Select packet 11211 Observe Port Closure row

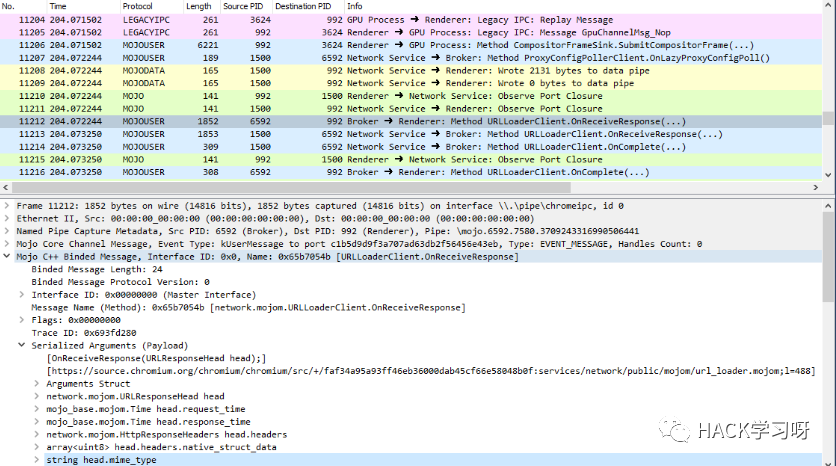coord(411,109)
